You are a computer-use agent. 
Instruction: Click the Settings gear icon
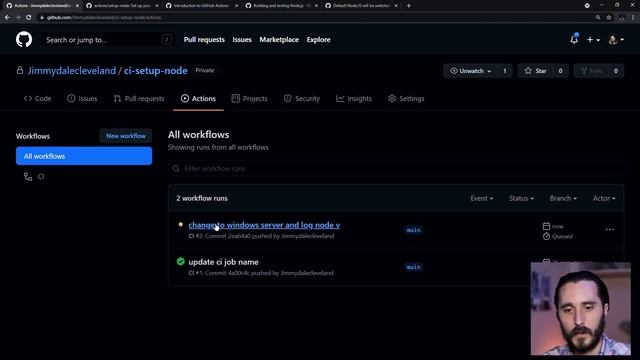[392, 98]
